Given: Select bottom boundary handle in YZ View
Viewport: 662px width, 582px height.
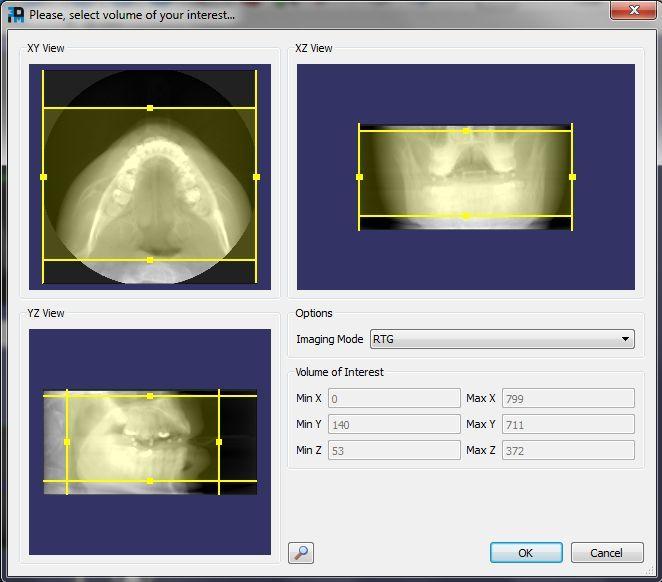Looking at the screenshot, I should (x=150, y=481).
